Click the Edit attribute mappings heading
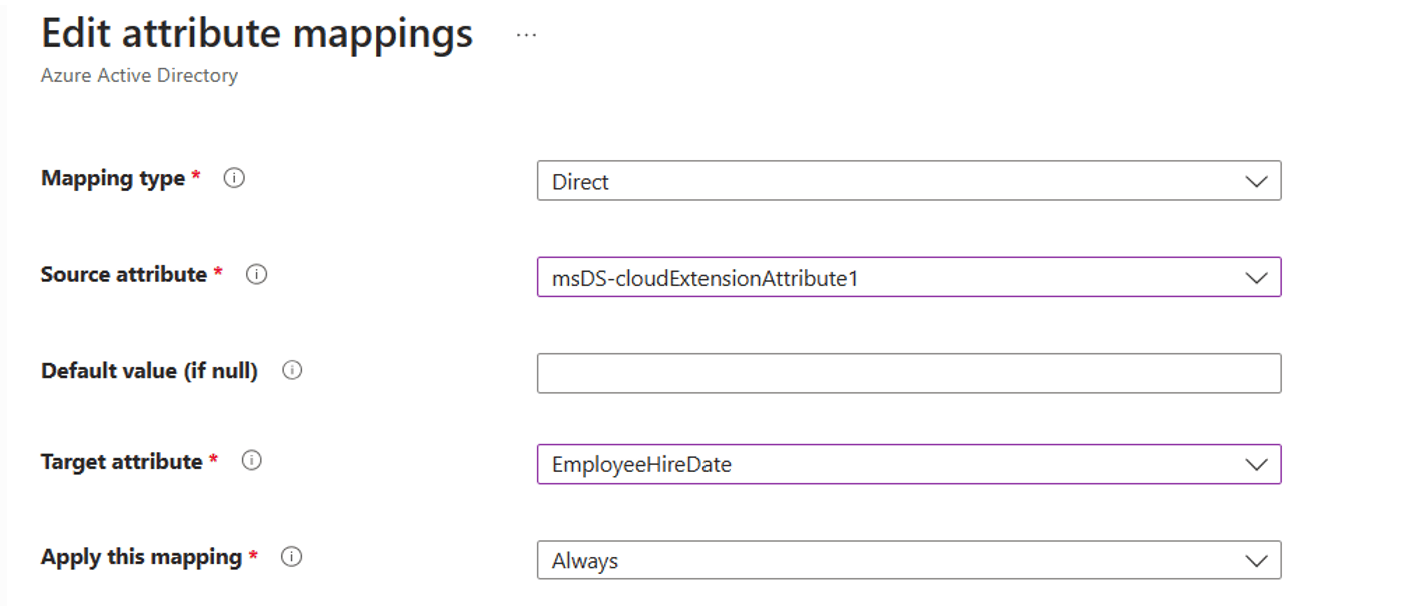This screenshot has height=610, width=1404. pos(257,34)
